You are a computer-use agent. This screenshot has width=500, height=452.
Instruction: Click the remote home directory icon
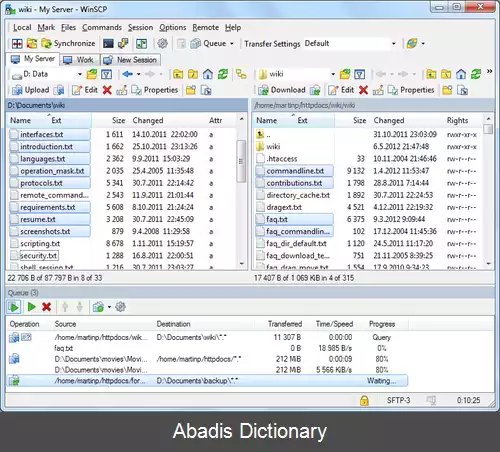click(x=461, y=74)
